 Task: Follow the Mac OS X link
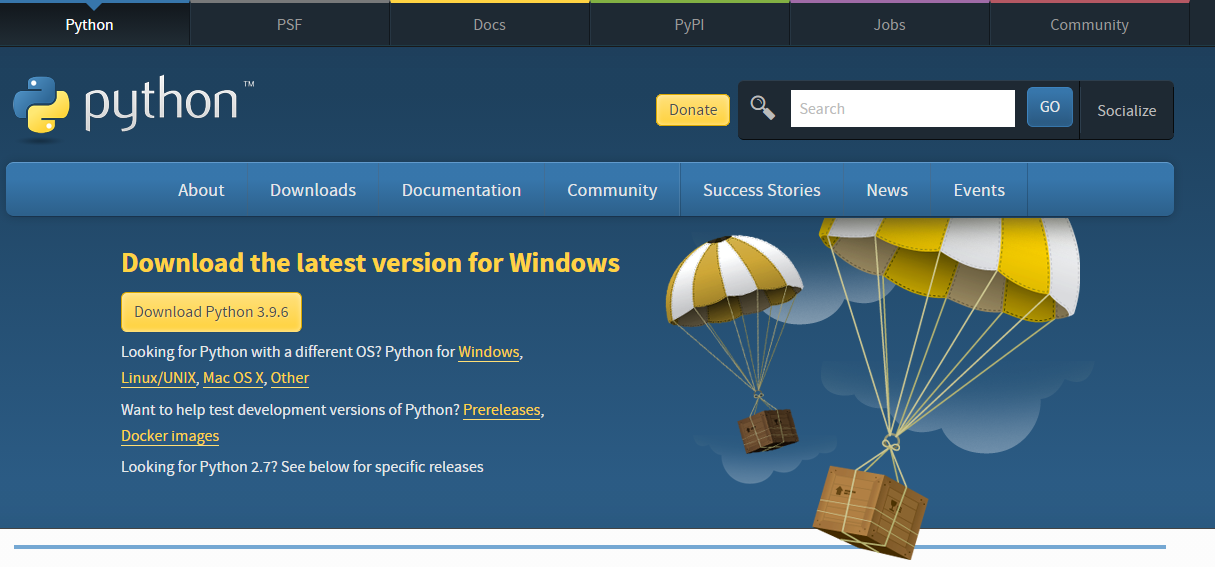233,378
